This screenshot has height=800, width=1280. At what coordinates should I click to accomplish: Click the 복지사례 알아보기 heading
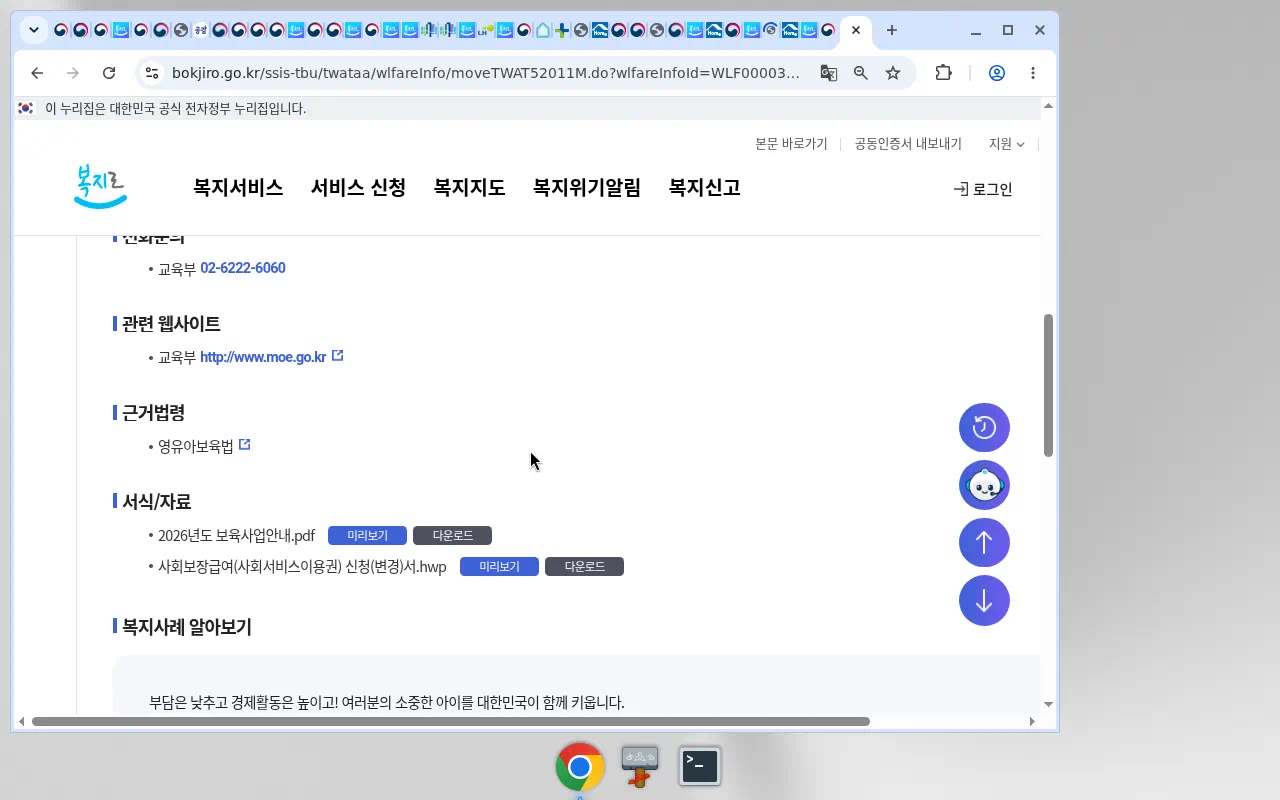(187, 627)
